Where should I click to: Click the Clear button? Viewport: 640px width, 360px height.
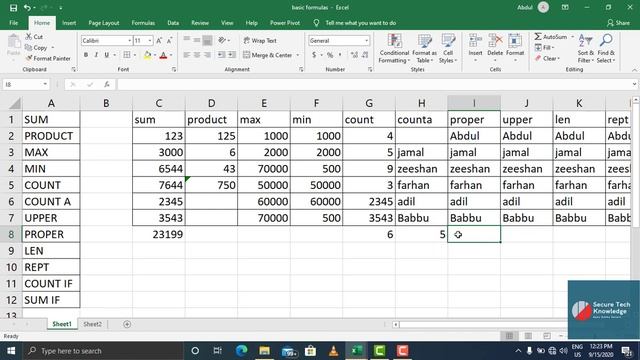[x=547, y=58]
